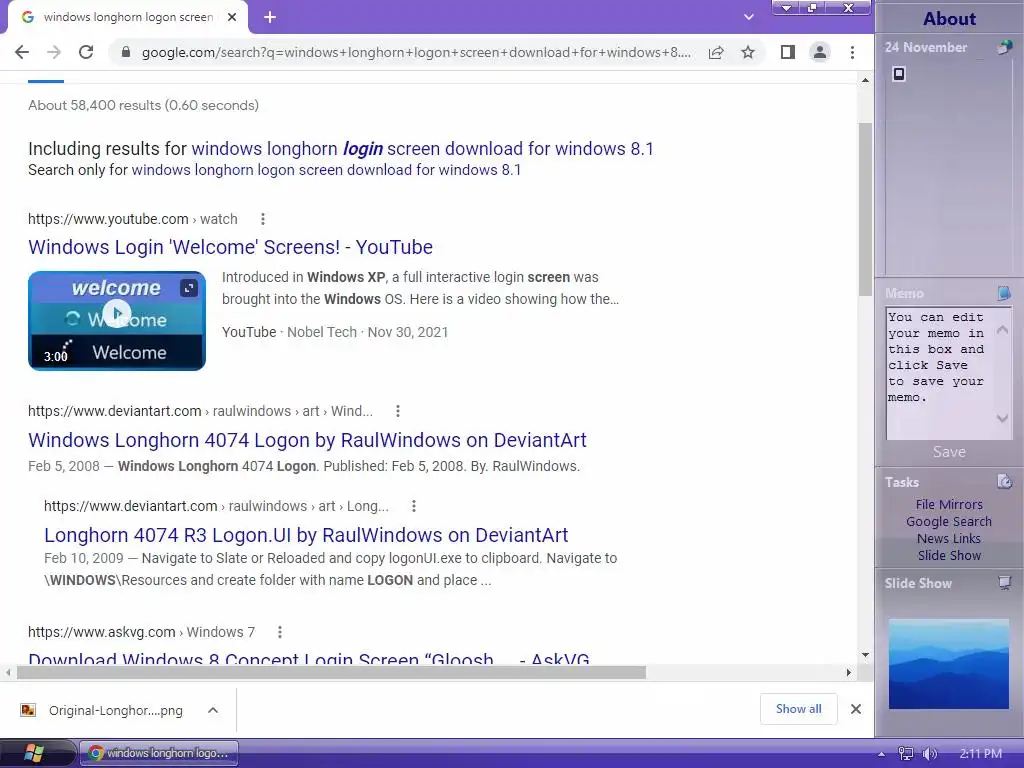Open Windows Login 'Welcome' Screens YouTube result
The width and height of the screenshot is (1024, 768).
[x=231, y=248]
